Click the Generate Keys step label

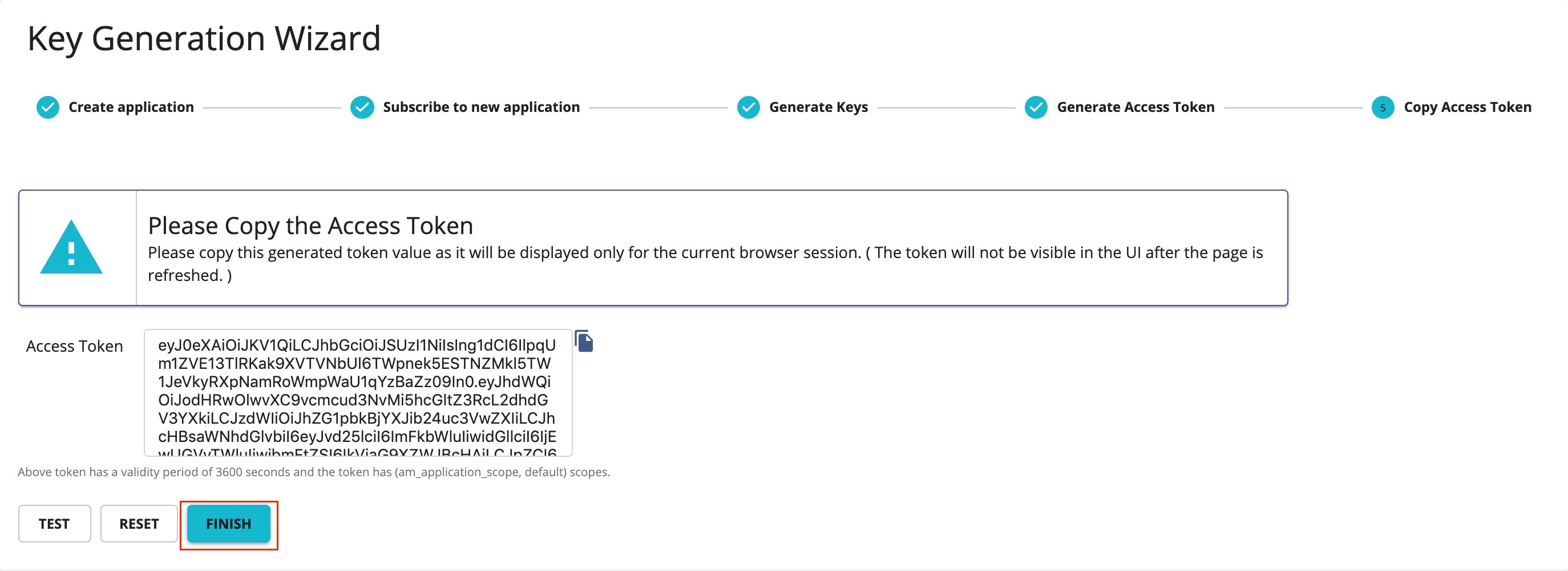(819, 106)
